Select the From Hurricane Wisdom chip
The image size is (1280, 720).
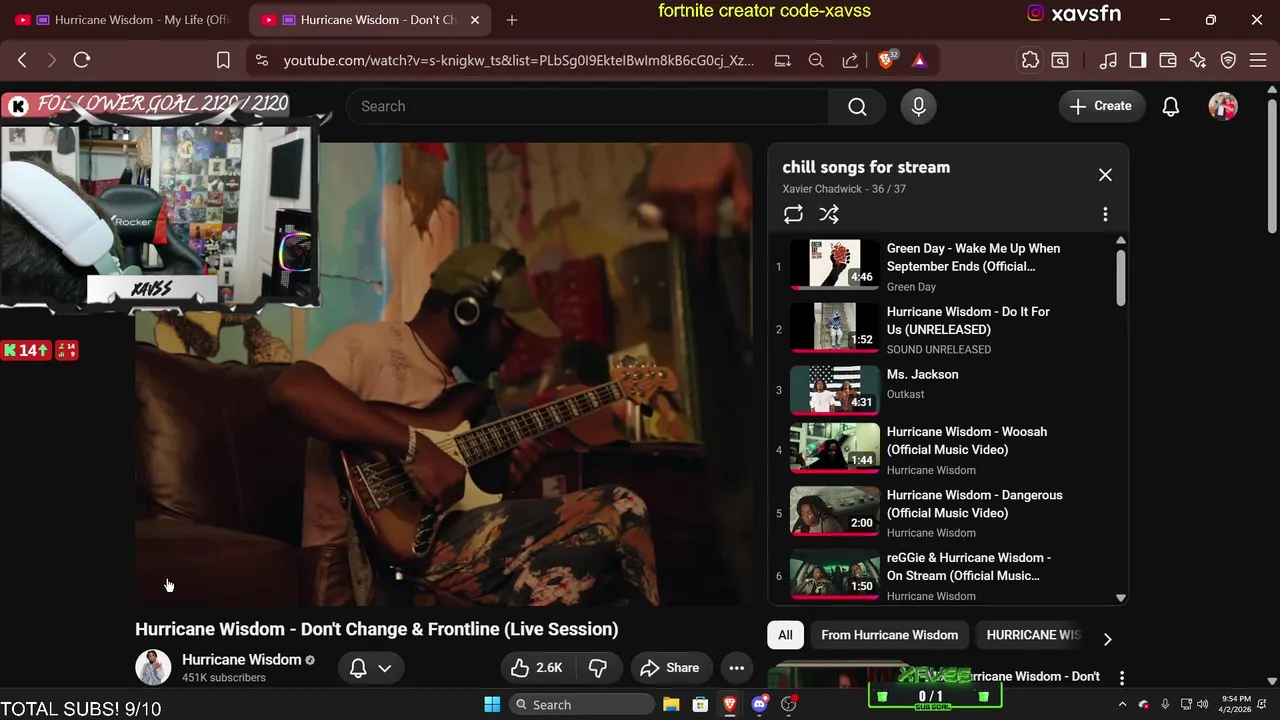pos(889,635)
